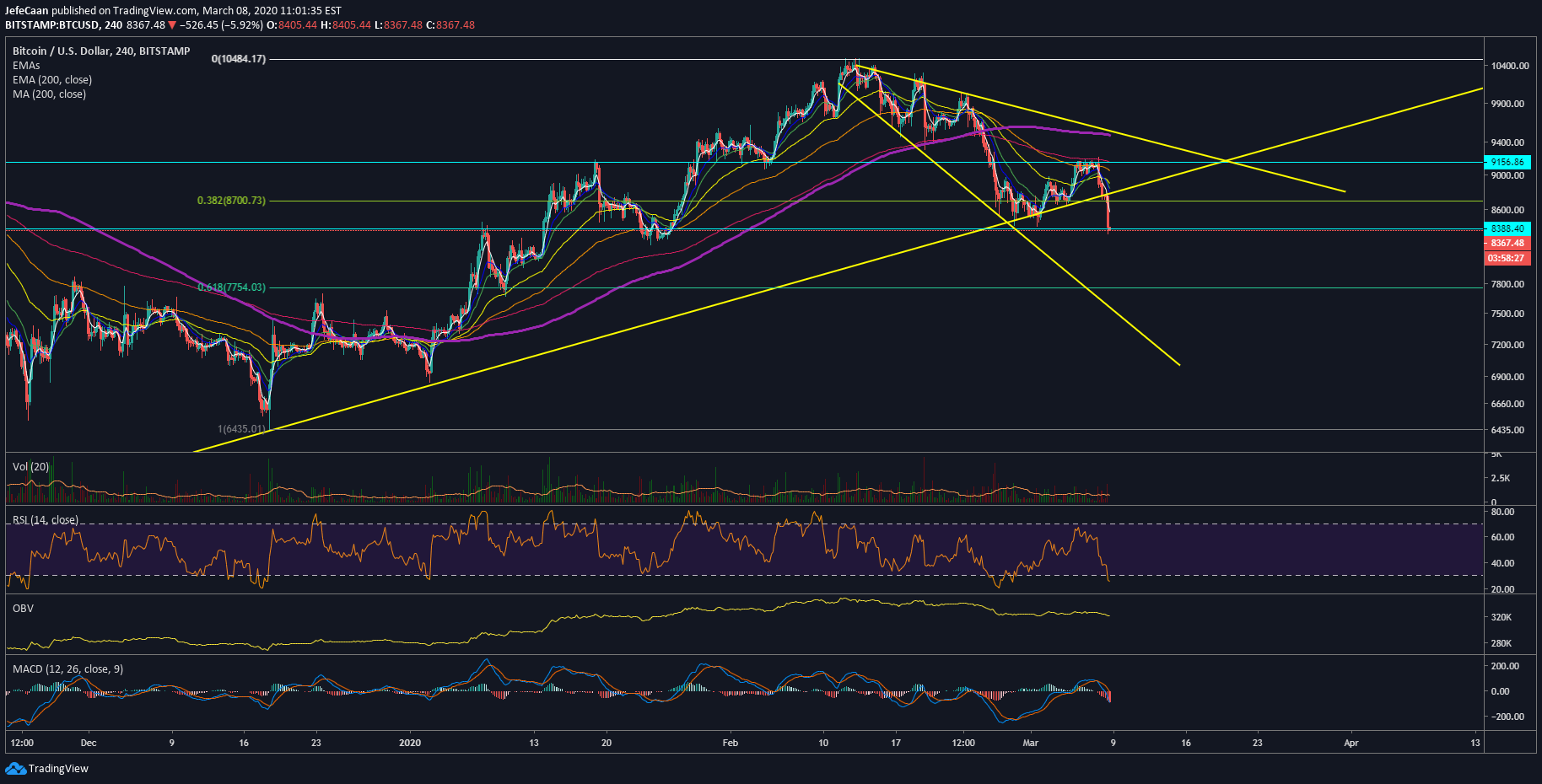Click the Dec date on time axis
The width and height of the screenshot is (1542, 784).
[89, 743]
